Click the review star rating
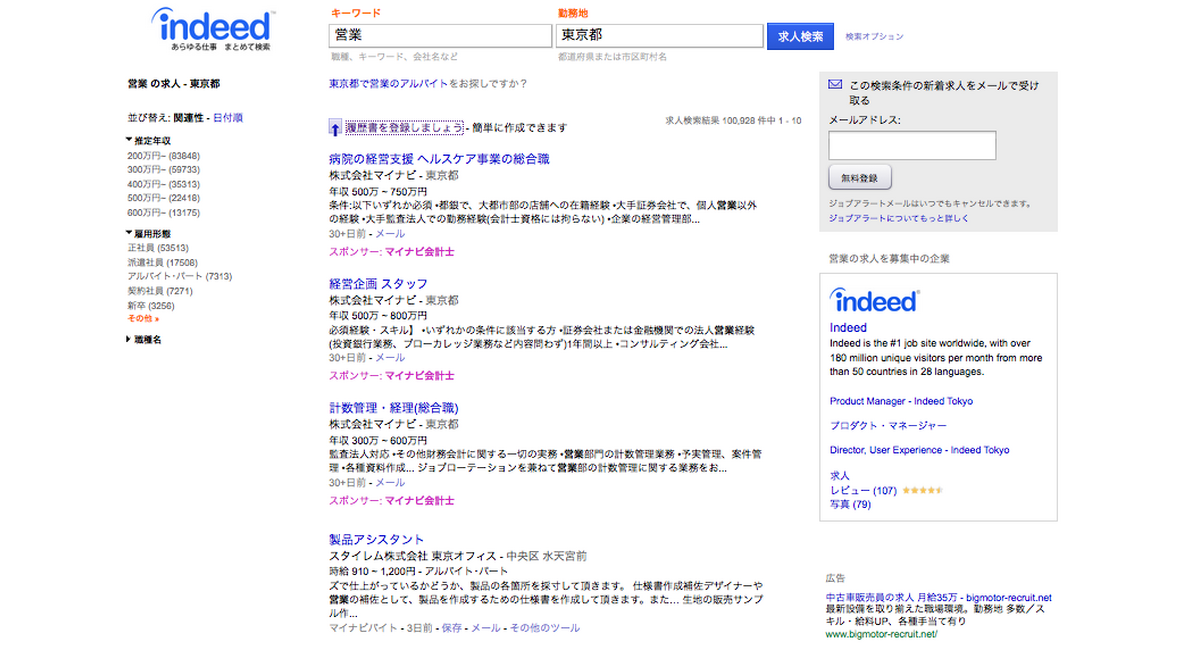 point(921,491)
